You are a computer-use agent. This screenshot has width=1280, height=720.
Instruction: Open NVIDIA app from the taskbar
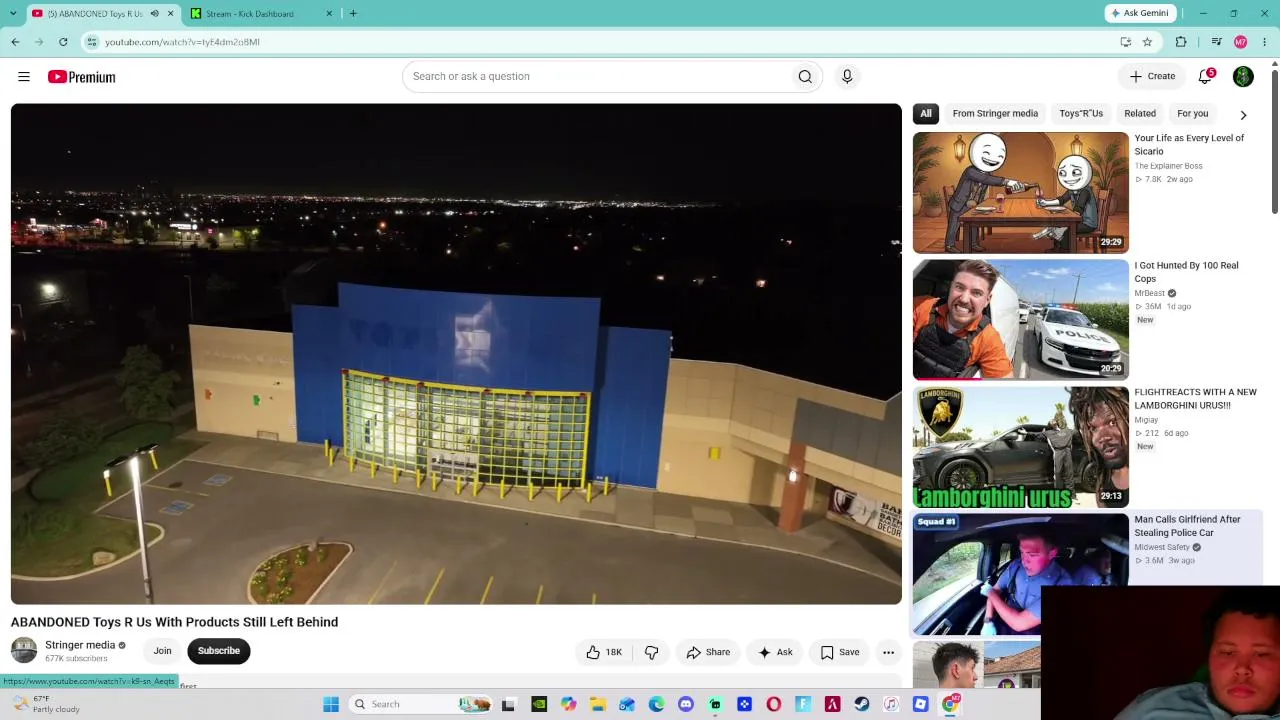[x=539, y=704]
